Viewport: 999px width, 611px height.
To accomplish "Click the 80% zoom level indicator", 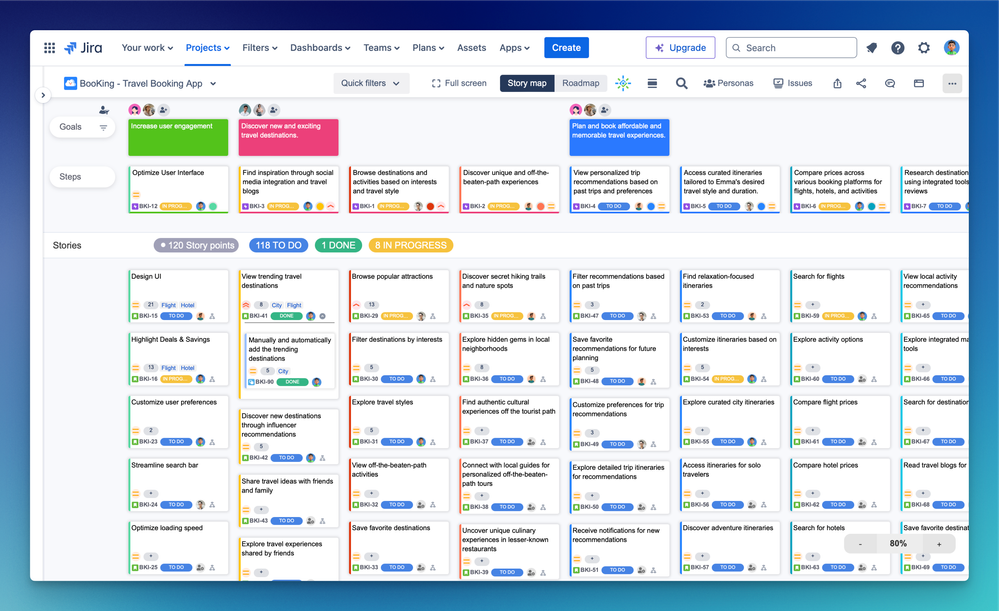I will (898, 543).
